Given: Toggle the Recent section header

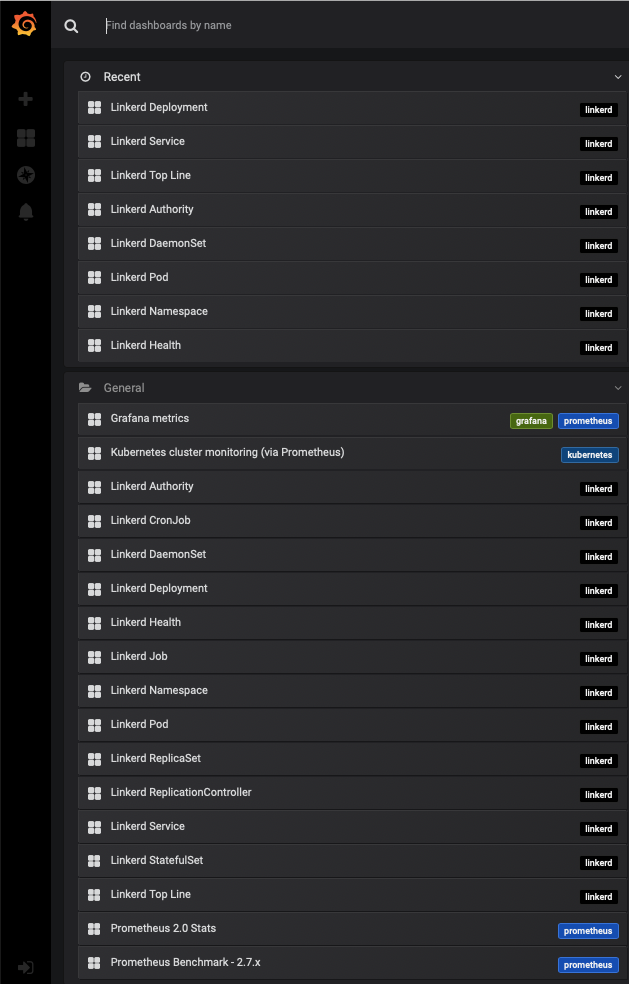Looking at the screenshot, I should [346, 77].
